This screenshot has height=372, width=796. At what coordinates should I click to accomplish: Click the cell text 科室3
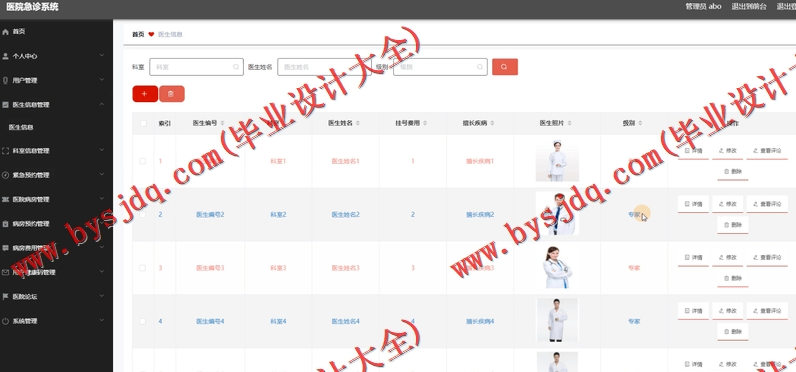(x=278, y=268)
